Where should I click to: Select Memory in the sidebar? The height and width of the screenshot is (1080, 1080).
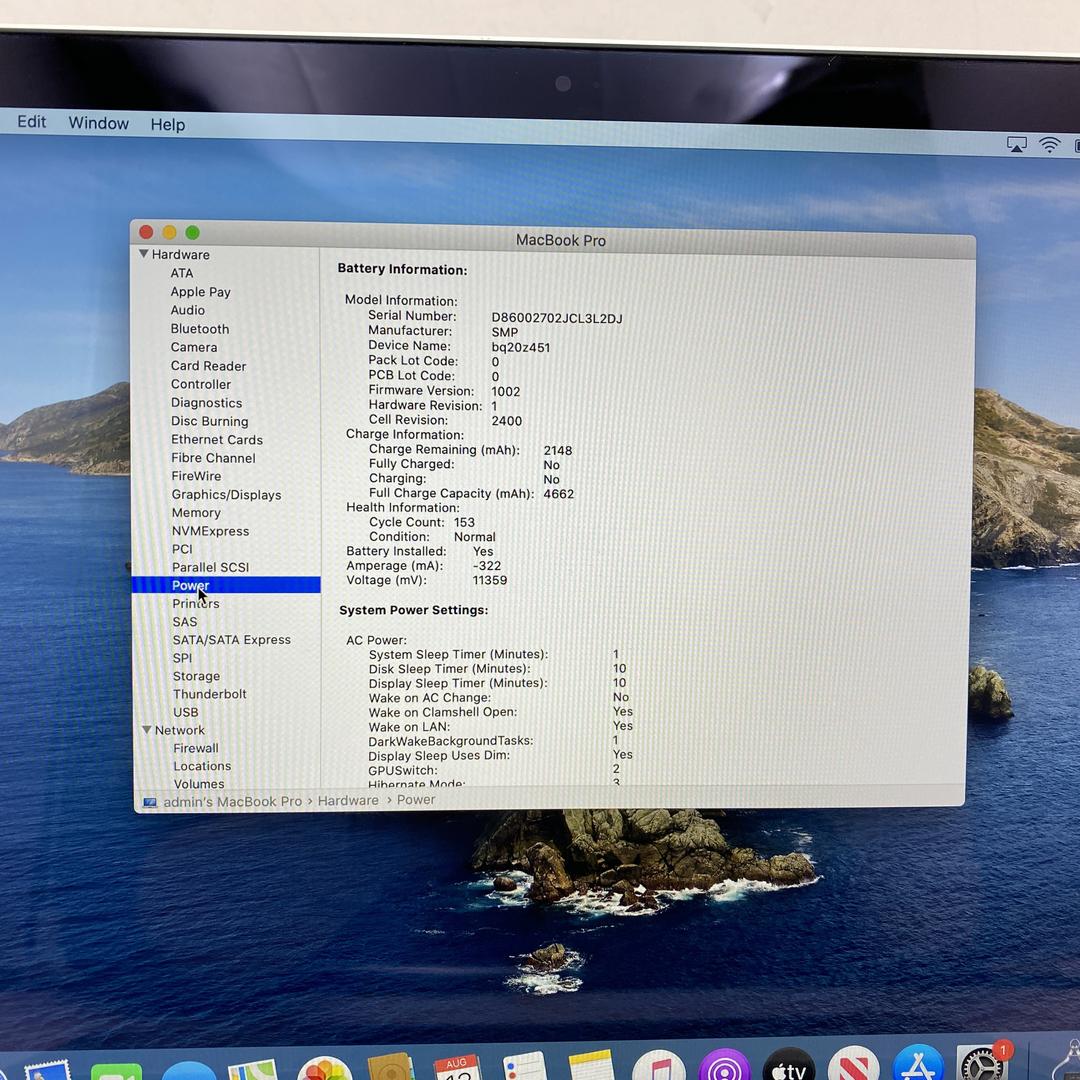pyautogui.click(x=196, y=512)
